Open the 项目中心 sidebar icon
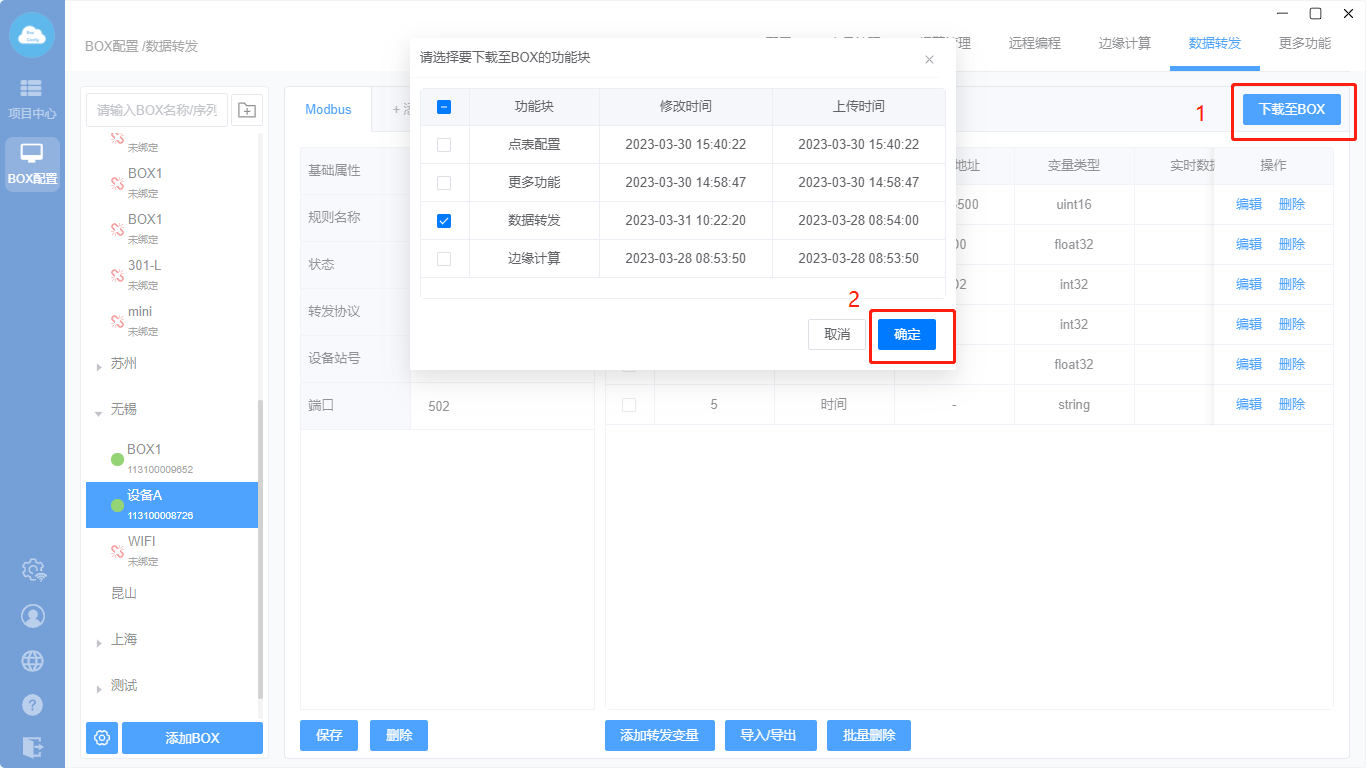Image resolution: width=1366 pixels, height=768 pixels. [x=32, y=98]
